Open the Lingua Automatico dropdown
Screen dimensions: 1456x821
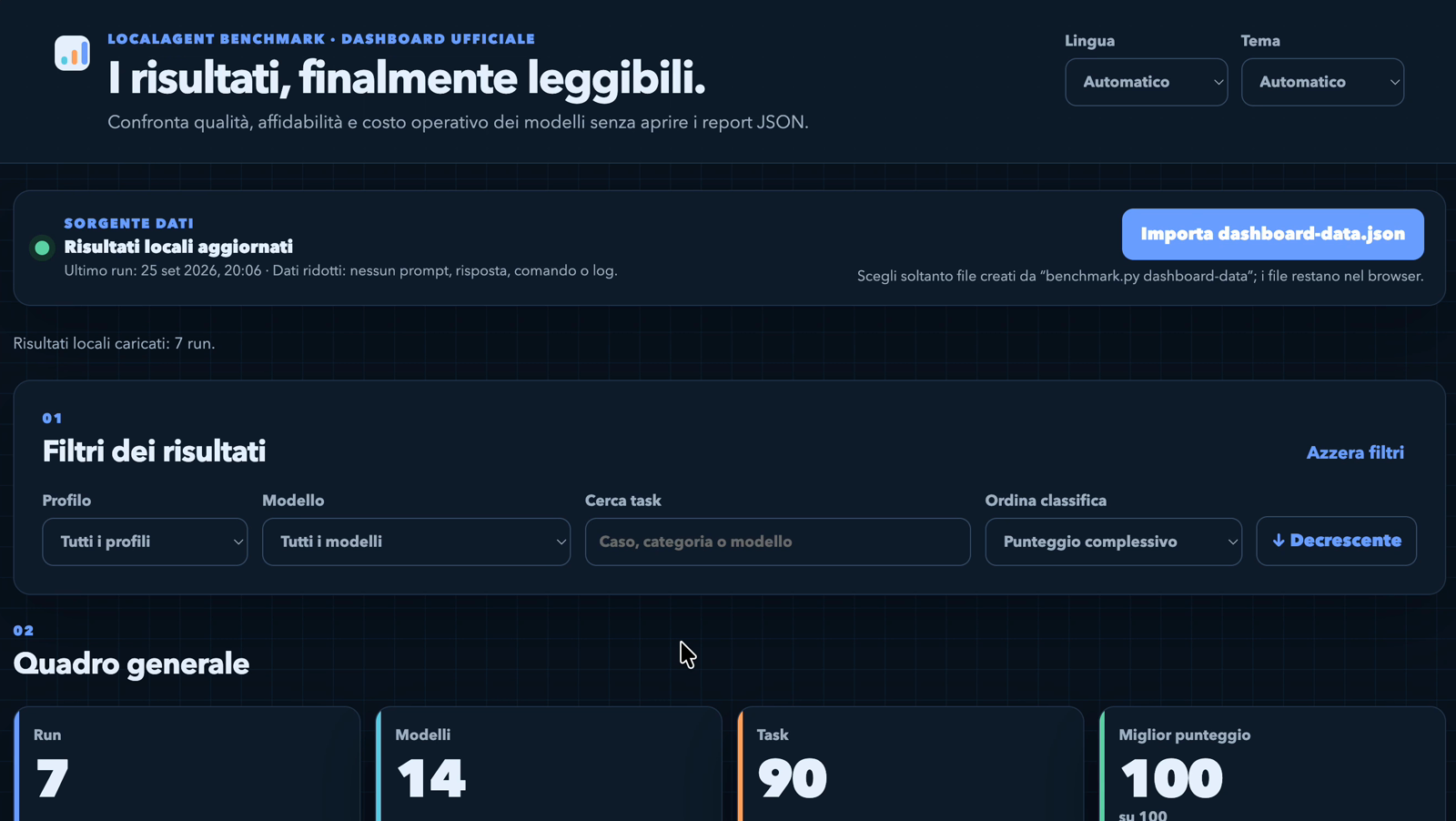pos(1147,82)
